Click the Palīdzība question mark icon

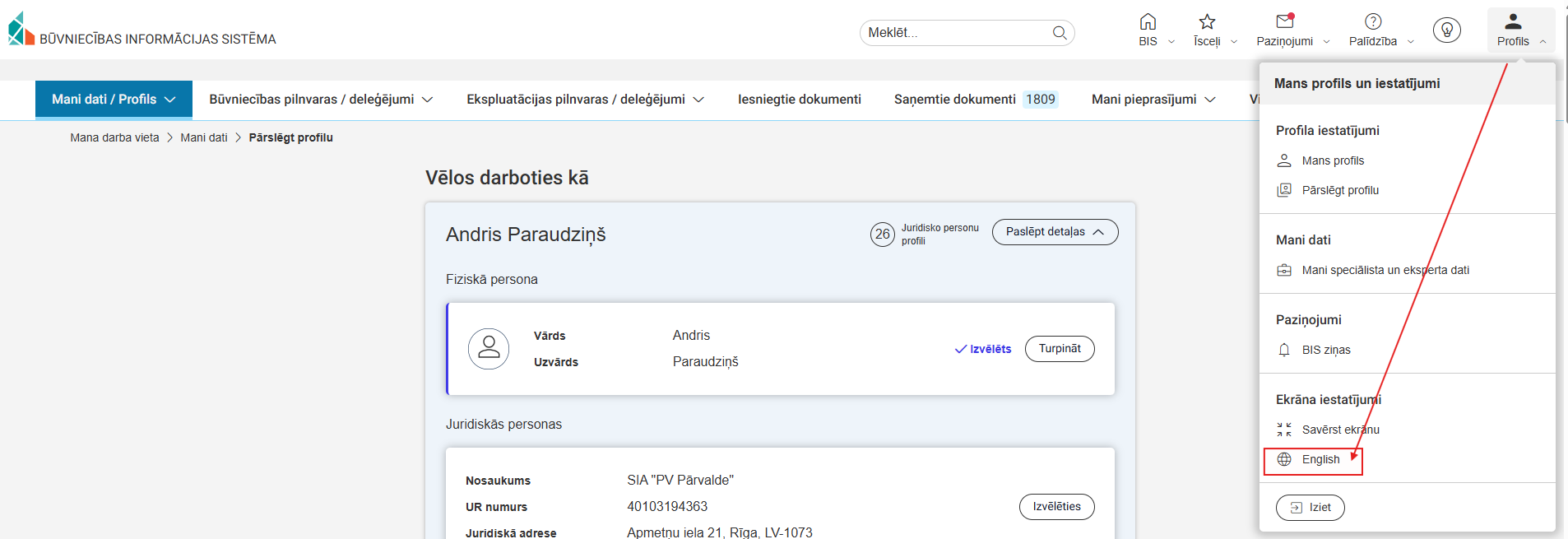pos(1373,22)
